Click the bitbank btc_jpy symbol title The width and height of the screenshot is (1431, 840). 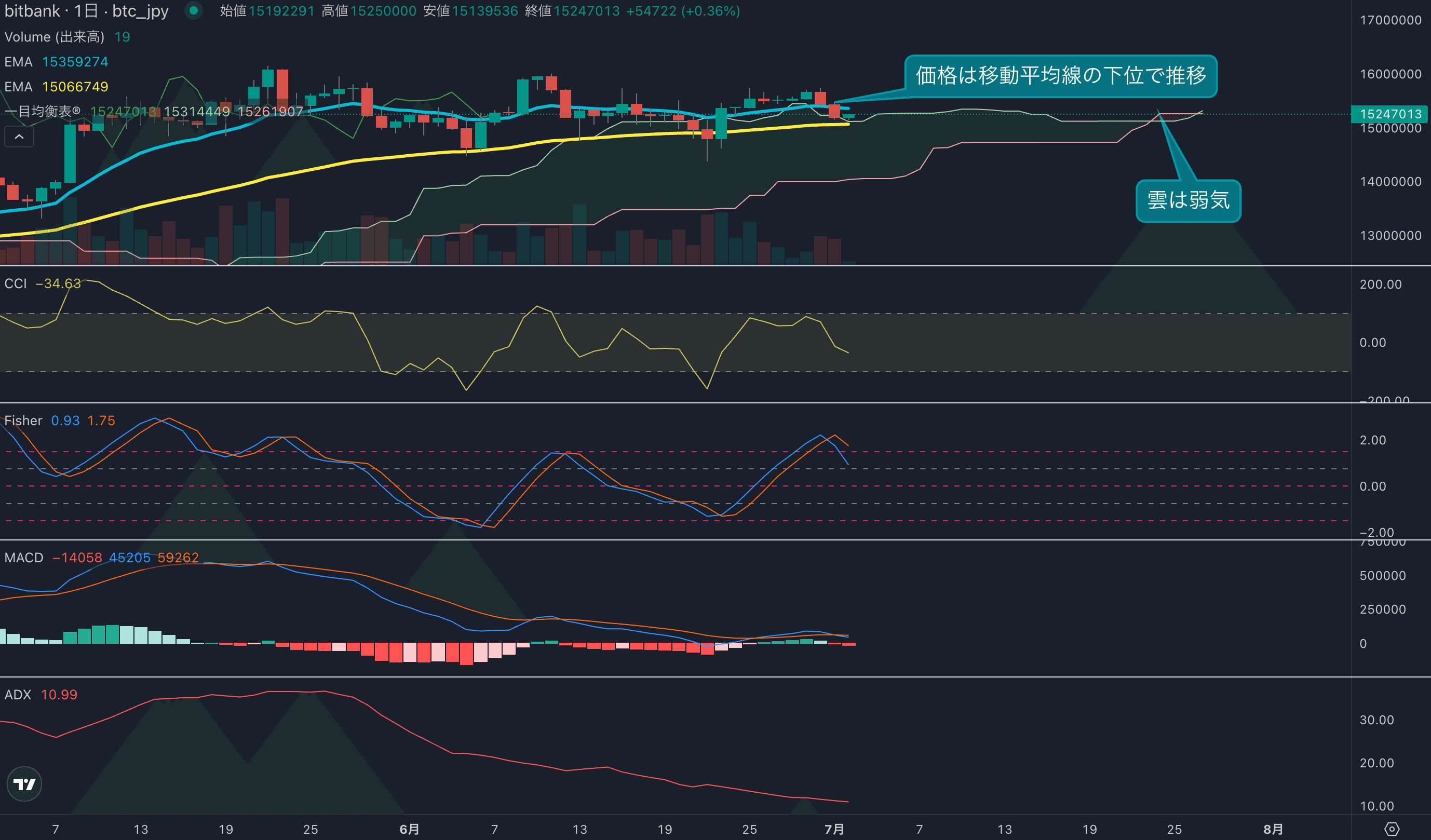click(86, 11)
